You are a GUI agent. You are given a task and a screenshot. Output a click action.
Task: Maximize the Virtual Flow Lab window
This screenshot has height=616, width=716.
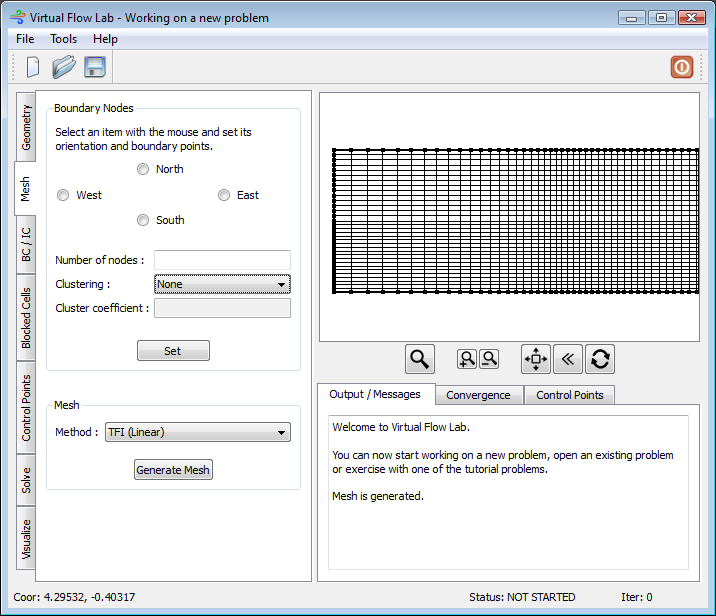(661, 18)
